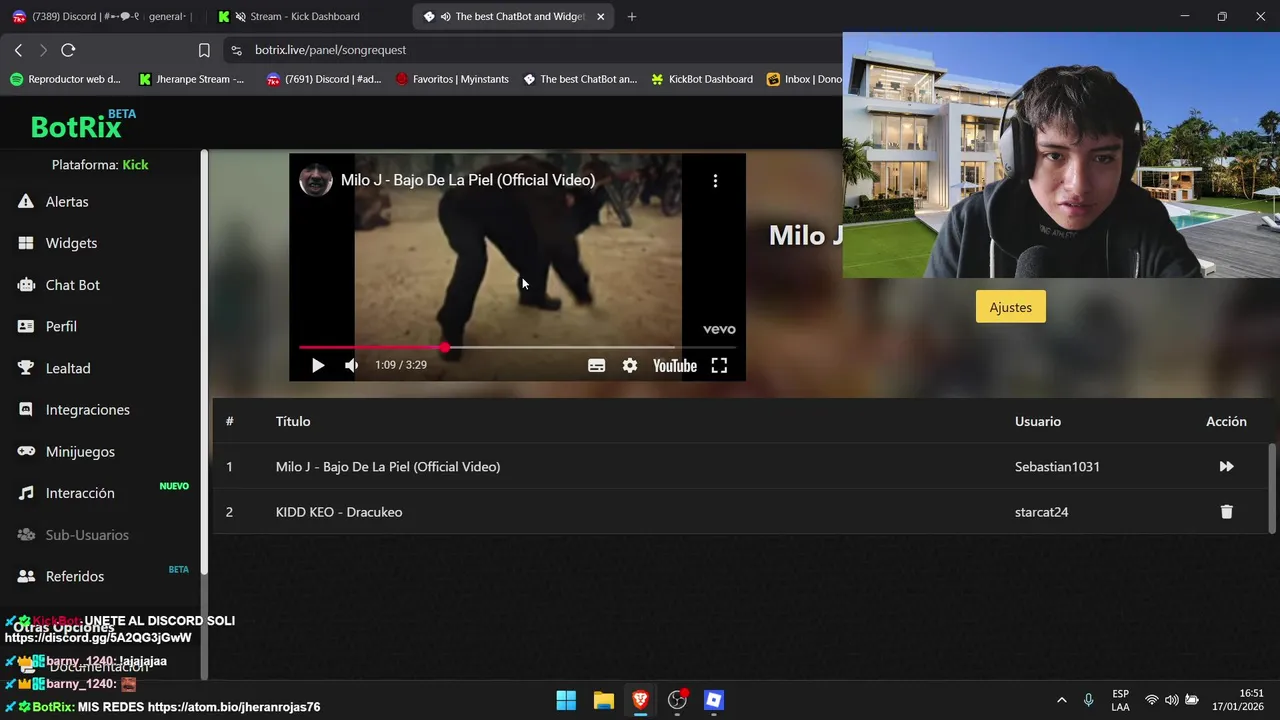This screenshot has width=1280, height=720.
Task: Click the Sub-Usuarios gears icon
Action: tap(26, 535)
